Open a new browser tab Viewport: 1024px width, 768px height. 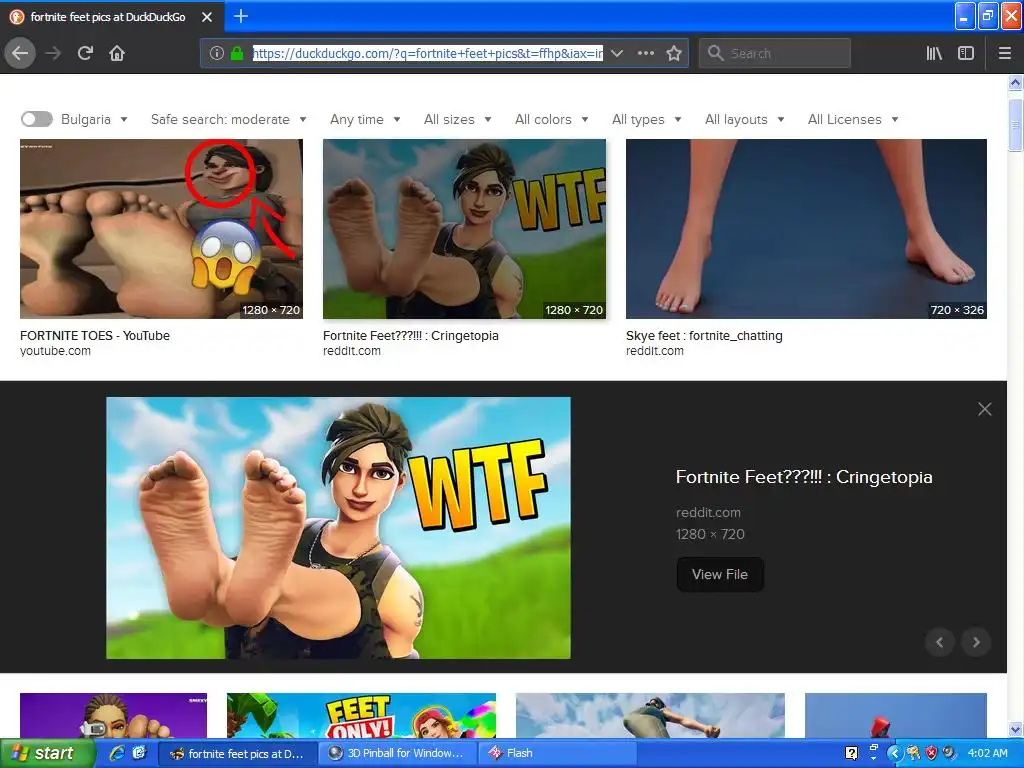240,16
